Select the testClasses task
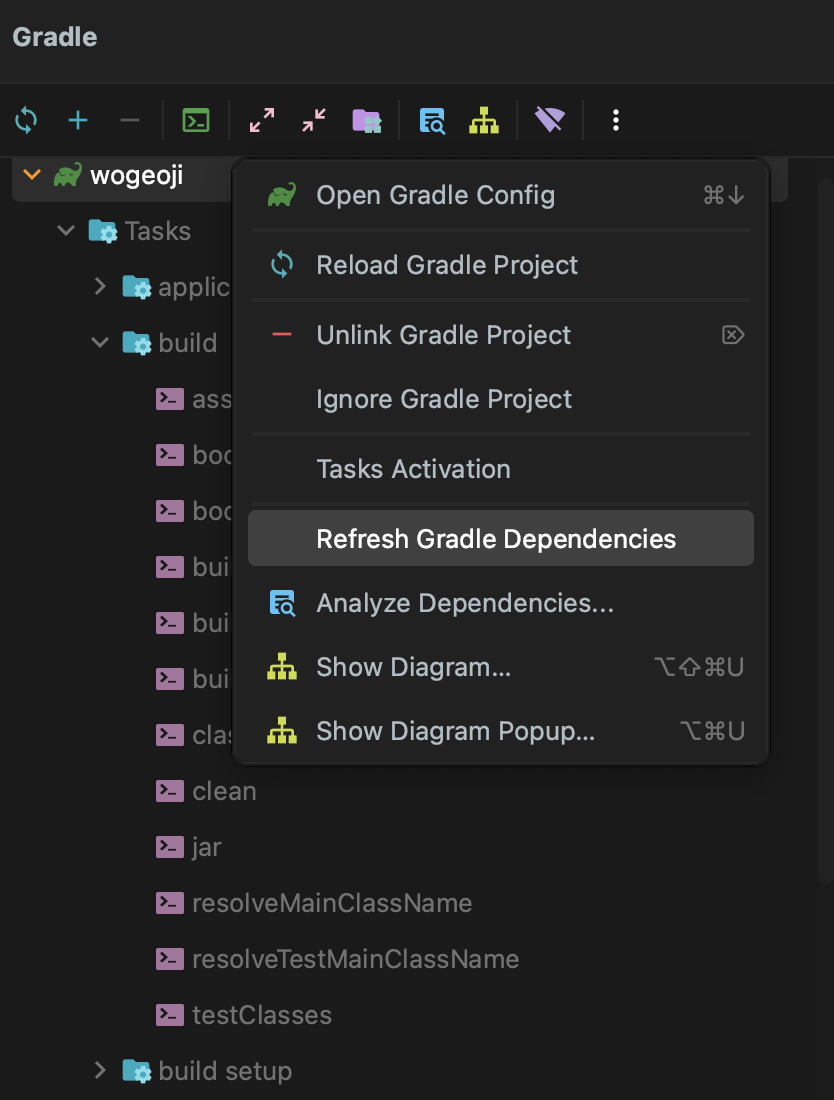834x1100 pixels. pos(262,1016)
